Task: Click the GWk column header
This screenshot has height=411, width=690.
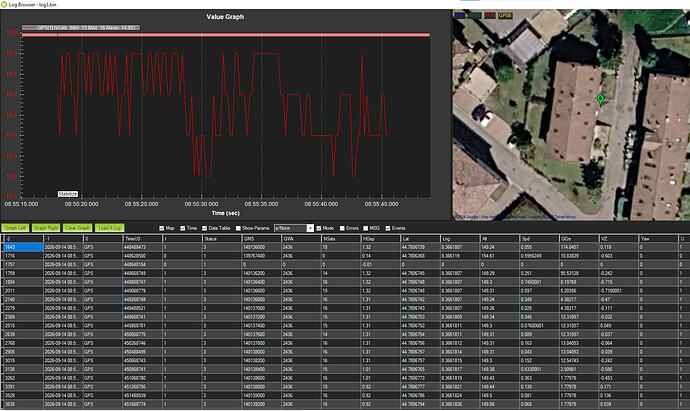Action: (x=301, y=239)
